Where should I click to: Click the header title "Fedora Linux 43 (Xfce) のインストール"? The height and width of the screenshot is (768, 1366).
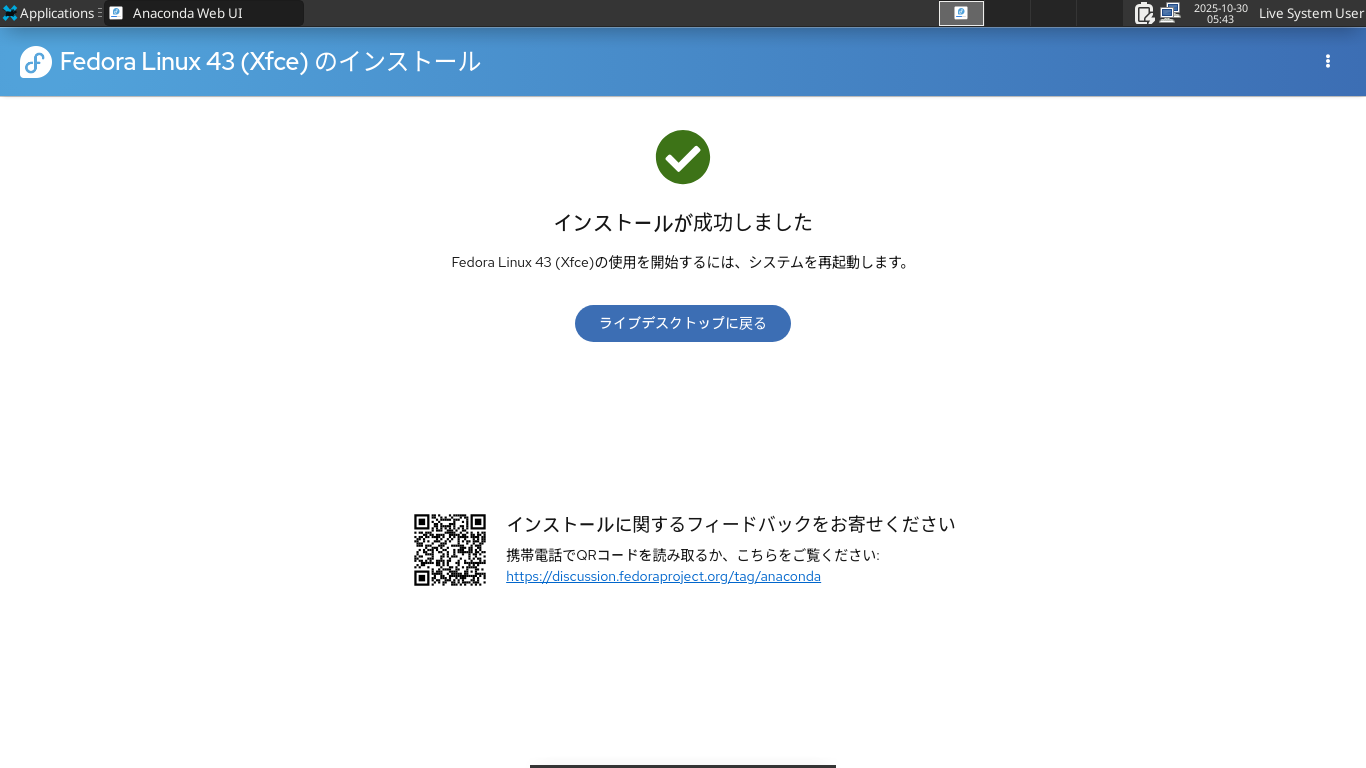click(270, 62)
